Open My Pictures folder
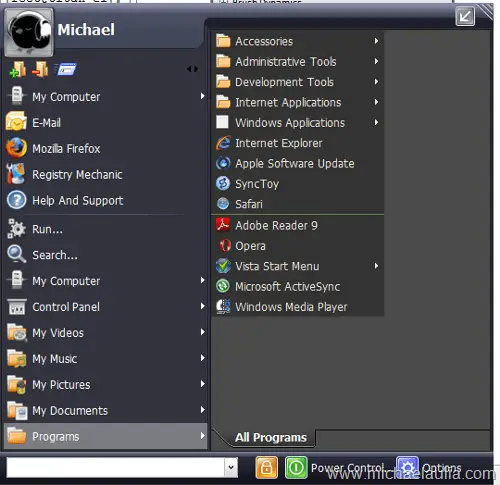The height and width of the screenshot is (485, 500). click(x=105, y=385)
